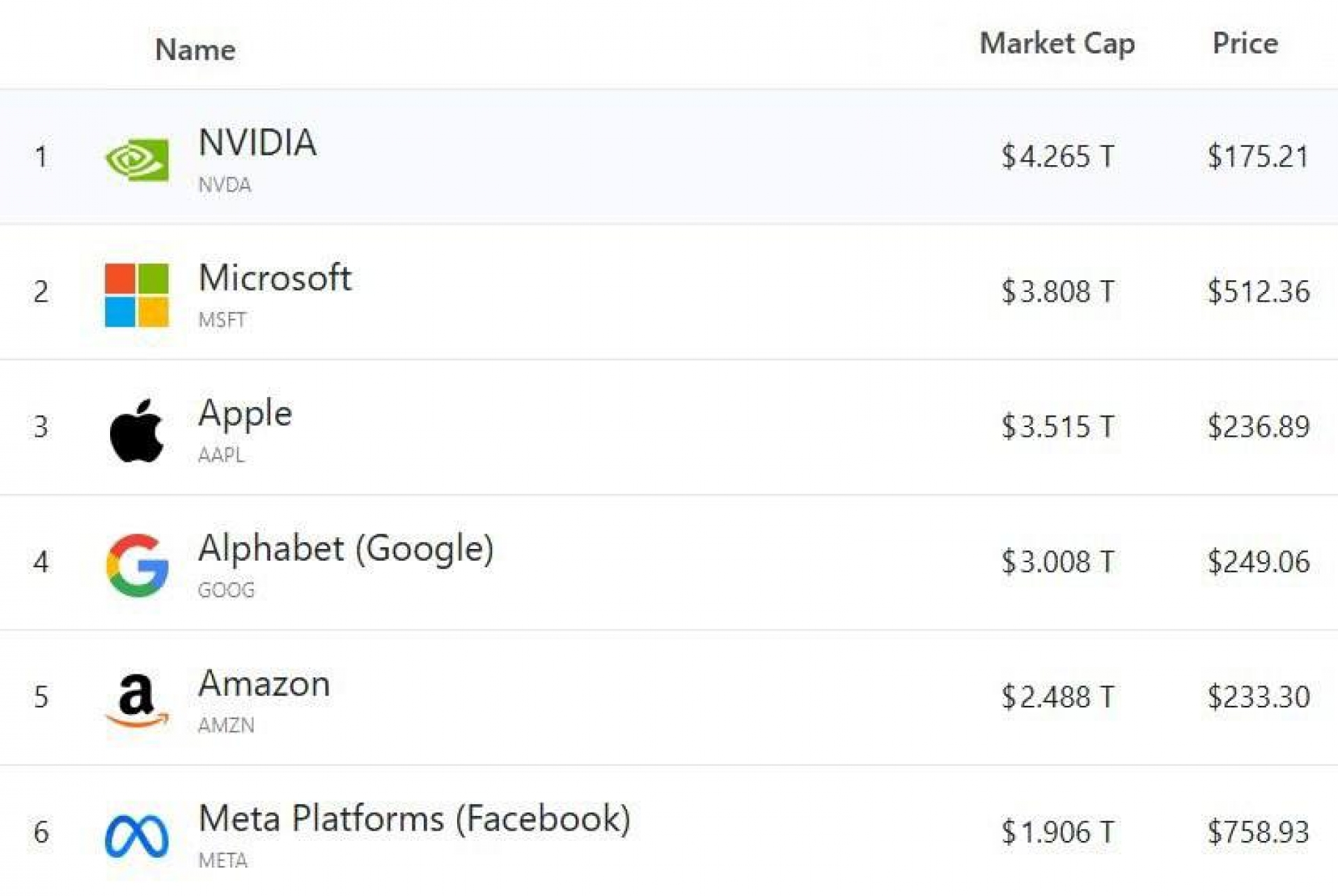Open the Amazon company name link
The height and width of the screenshot is (896, 1338).
click(264, 683)
